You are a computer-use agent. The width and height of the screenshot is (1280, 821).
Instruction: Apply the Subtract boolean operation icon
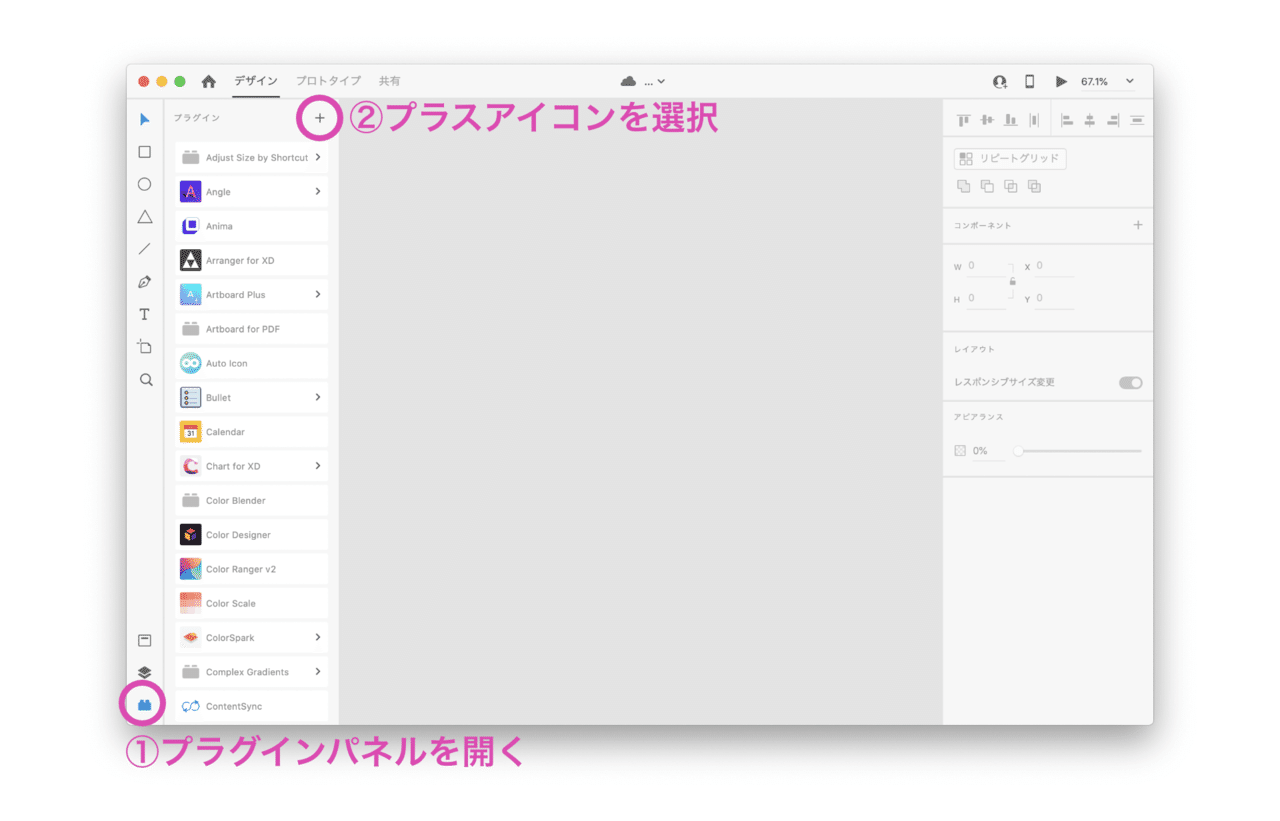click(x=987, y=186)
